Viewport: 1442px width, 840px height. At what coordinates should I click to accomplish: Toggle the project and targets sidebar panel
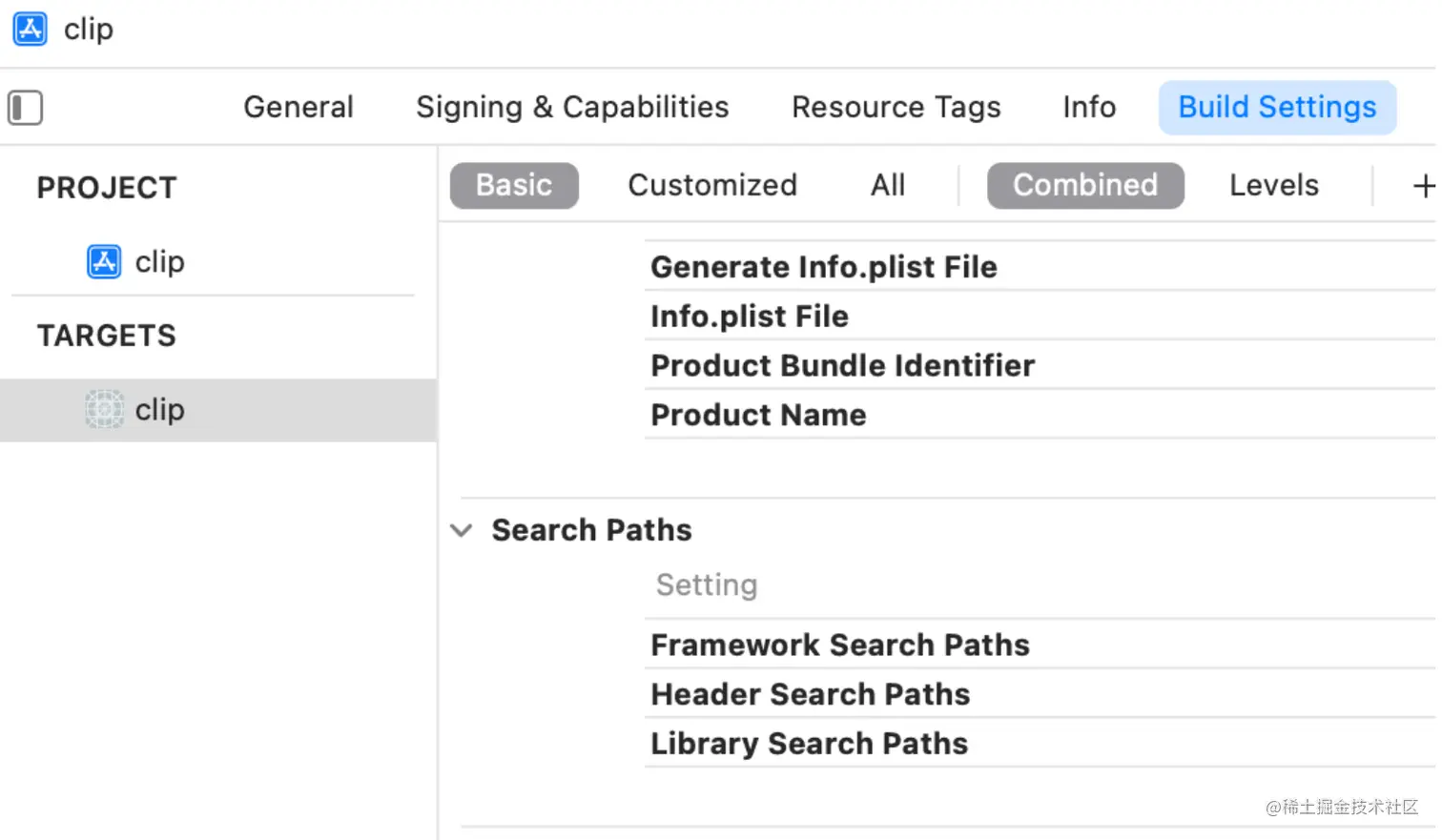click(x=26, y=108)
